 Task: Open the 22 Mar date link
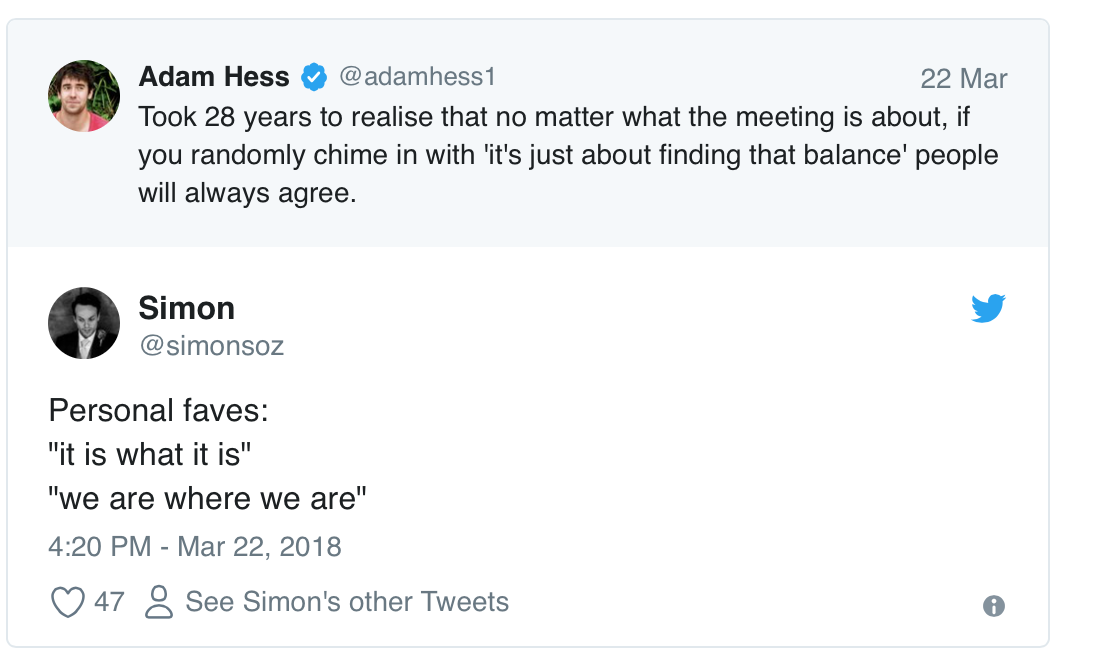pyautogui.click(x=963, y=79)
